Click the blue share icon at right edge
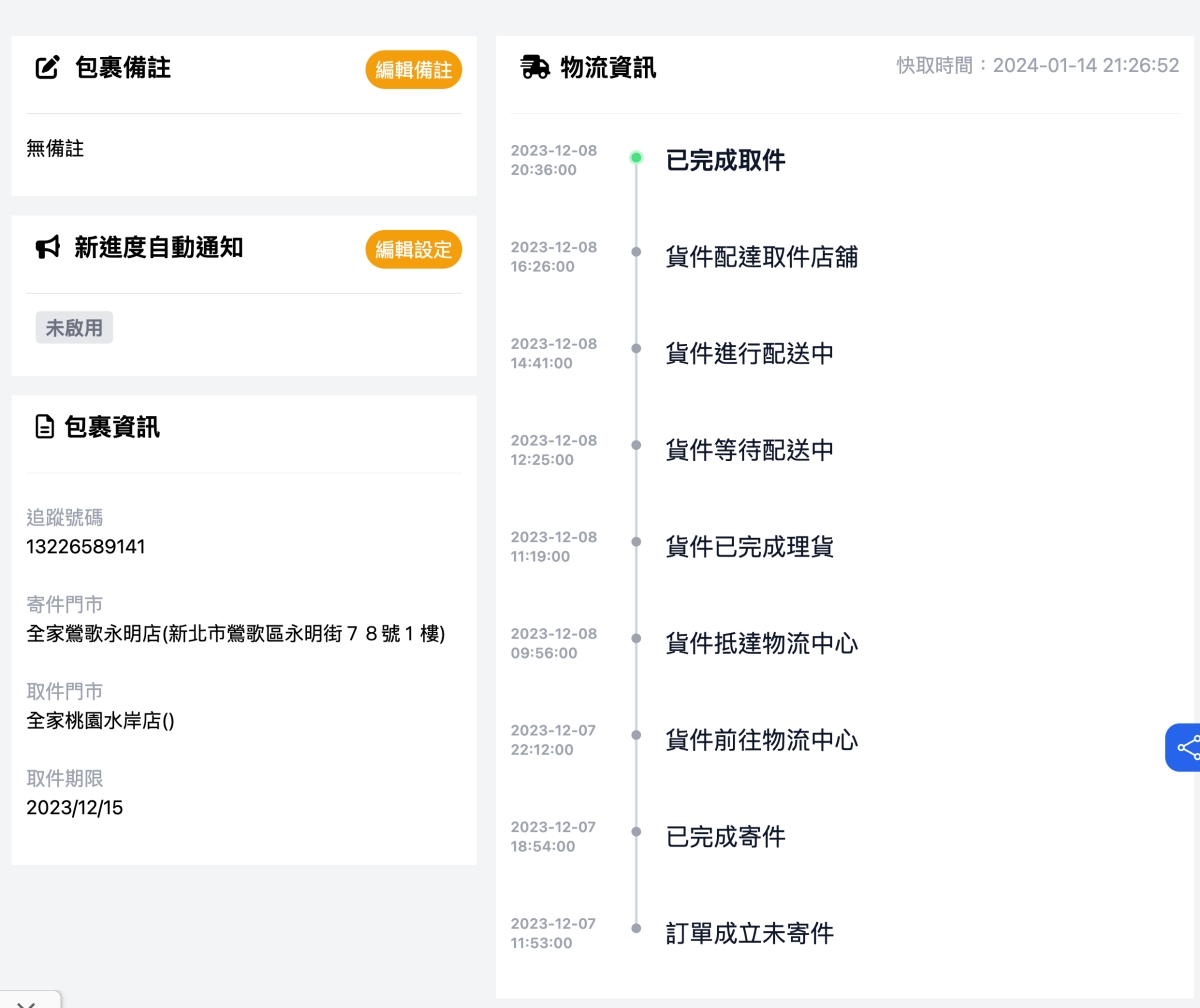Screen dimensions: 1200x1008 (x=1184, y=747)
